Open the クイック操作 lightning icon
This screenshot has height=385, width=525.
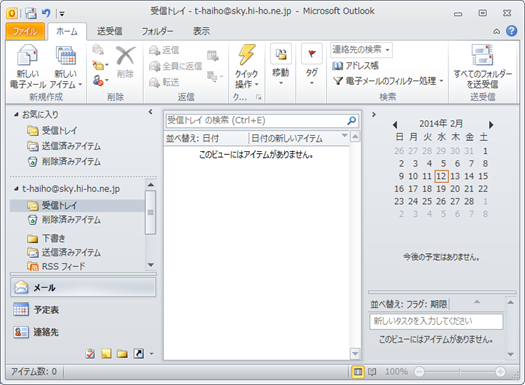coord(246,55)
